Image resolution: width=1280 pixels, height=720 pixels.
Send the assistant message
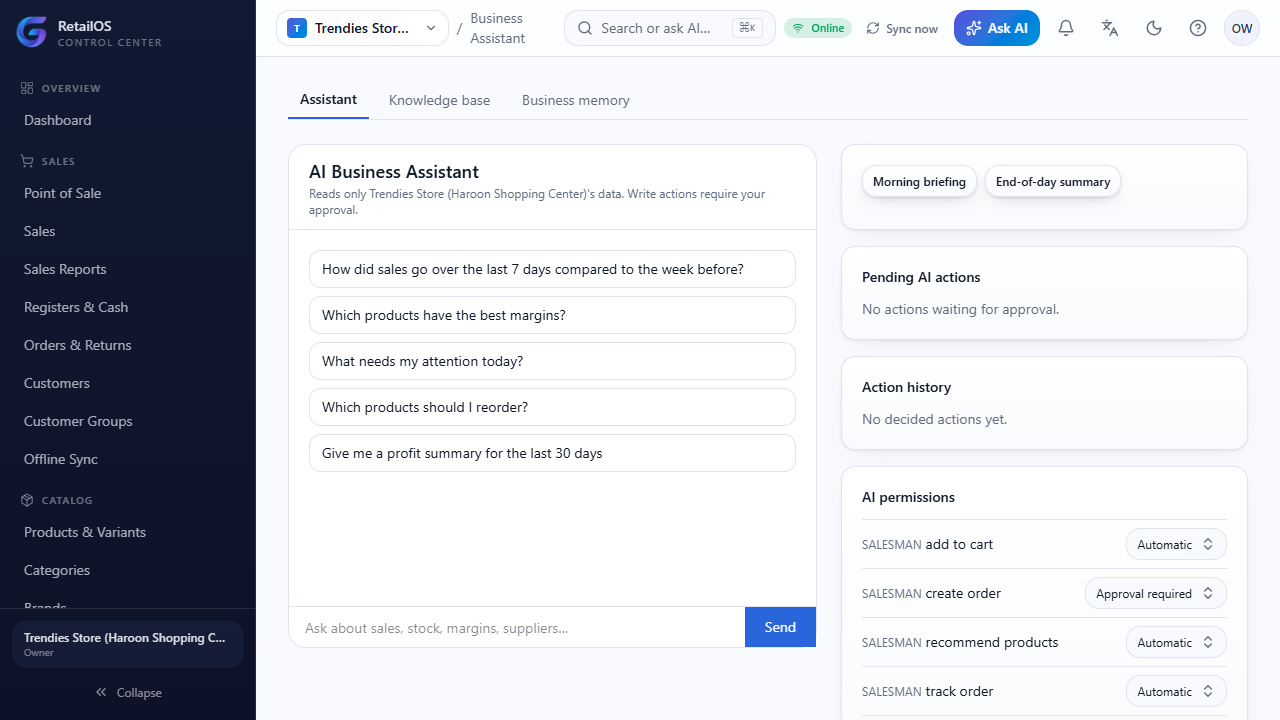(x=780, y=627)
